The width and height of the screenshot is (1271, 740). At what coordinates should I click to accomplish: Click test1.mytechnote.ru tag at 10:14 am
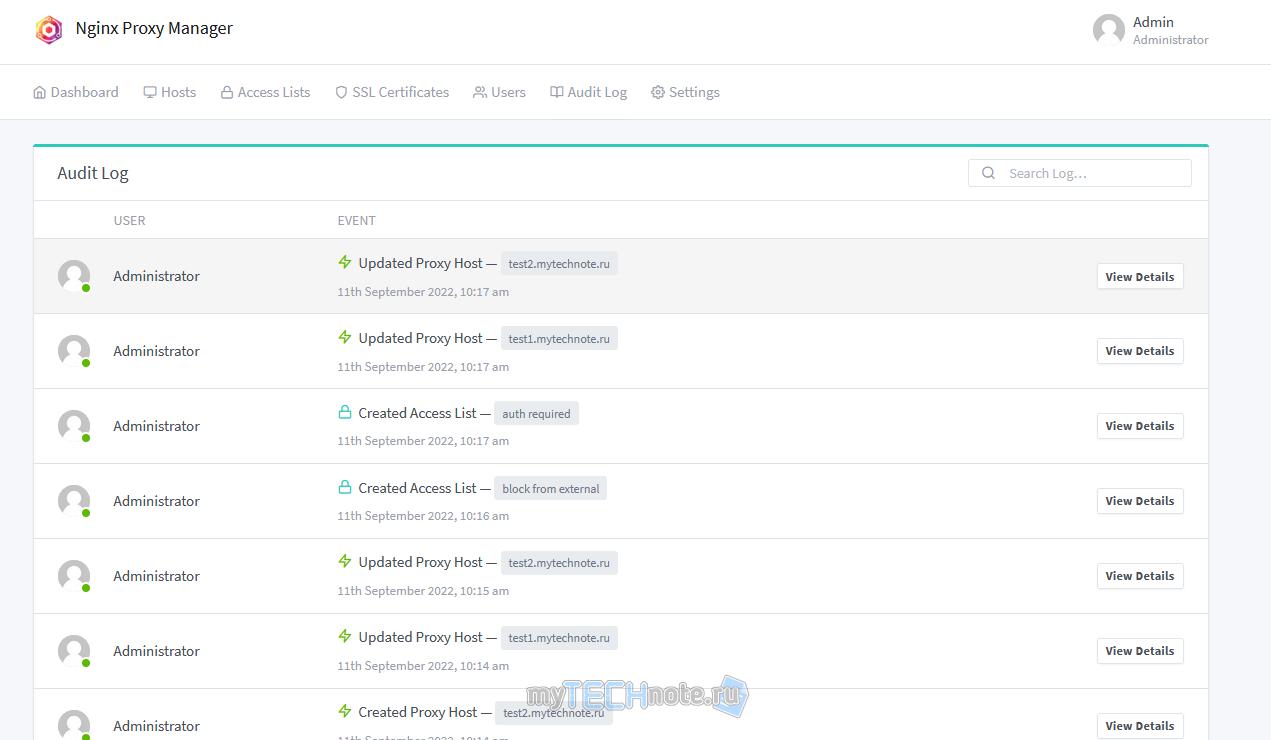[559, 638]
